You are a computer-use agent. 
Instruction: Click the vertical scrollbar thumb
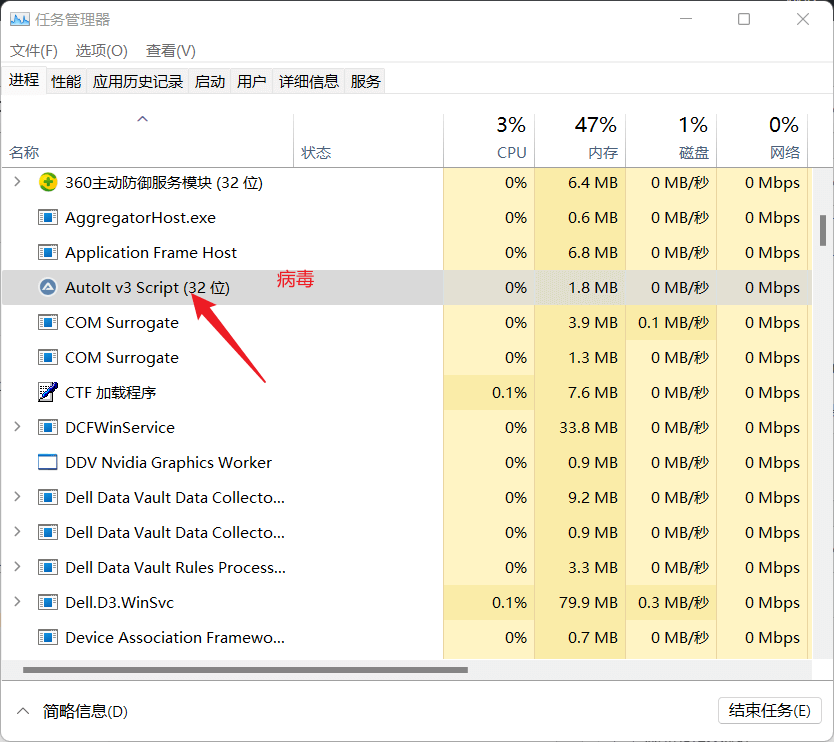point(823,230)
